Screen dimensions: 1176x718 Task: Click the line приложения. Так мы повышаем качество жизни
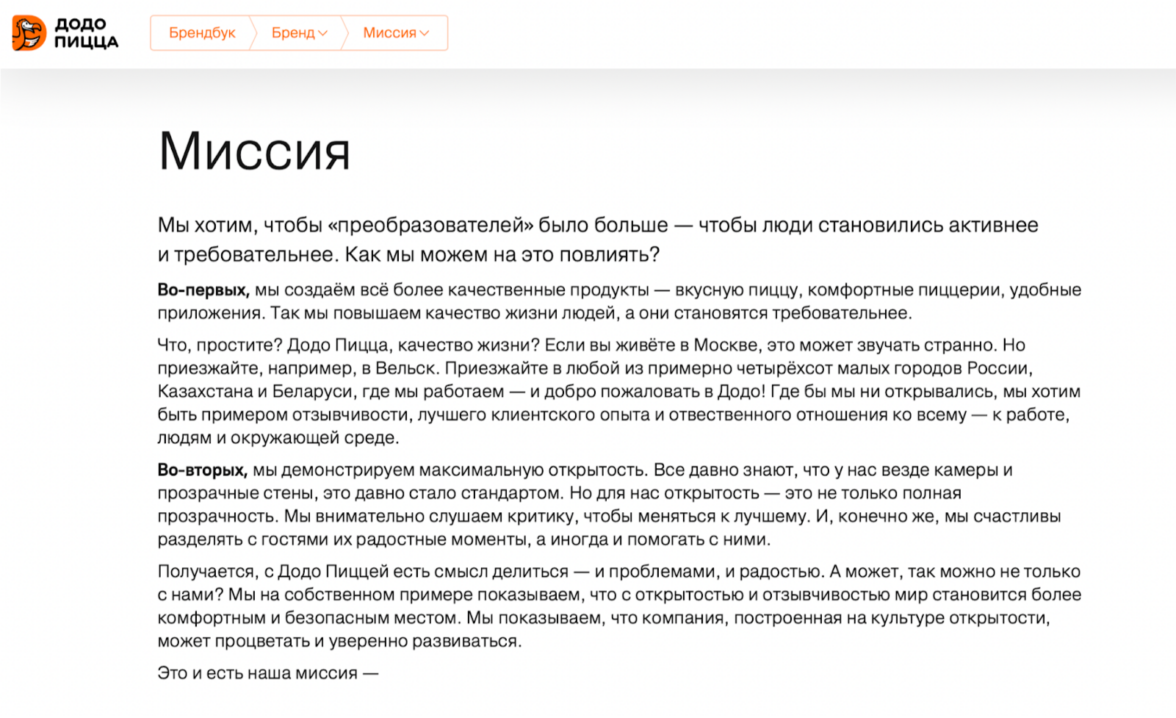click(535, 313)
